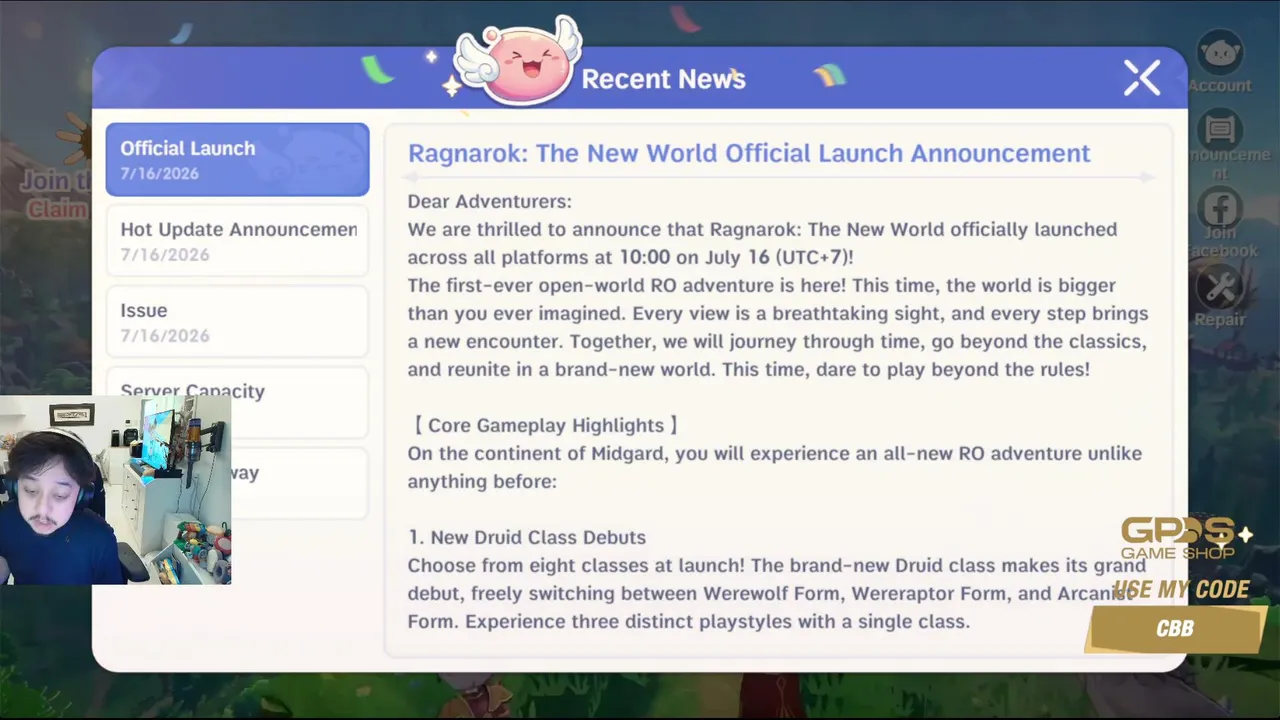Image resolution: width=1280 pixels, height=720 pixels.
Task: Click the launch announcement headline
Action: coord(749,153)
